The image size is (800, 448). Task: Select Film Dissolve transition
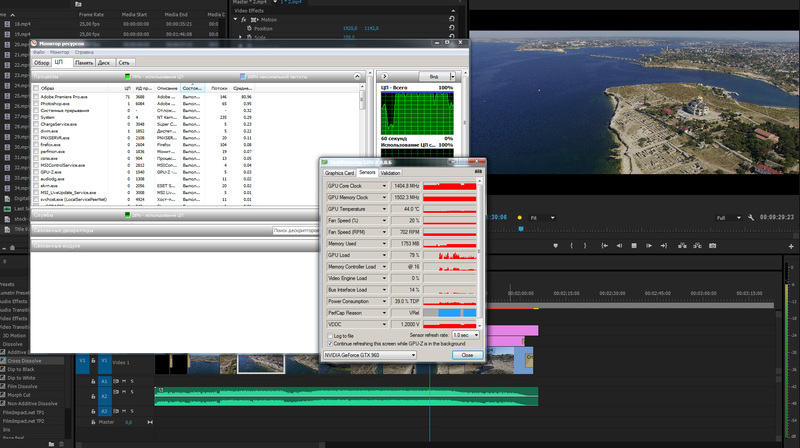click(22, 386)
